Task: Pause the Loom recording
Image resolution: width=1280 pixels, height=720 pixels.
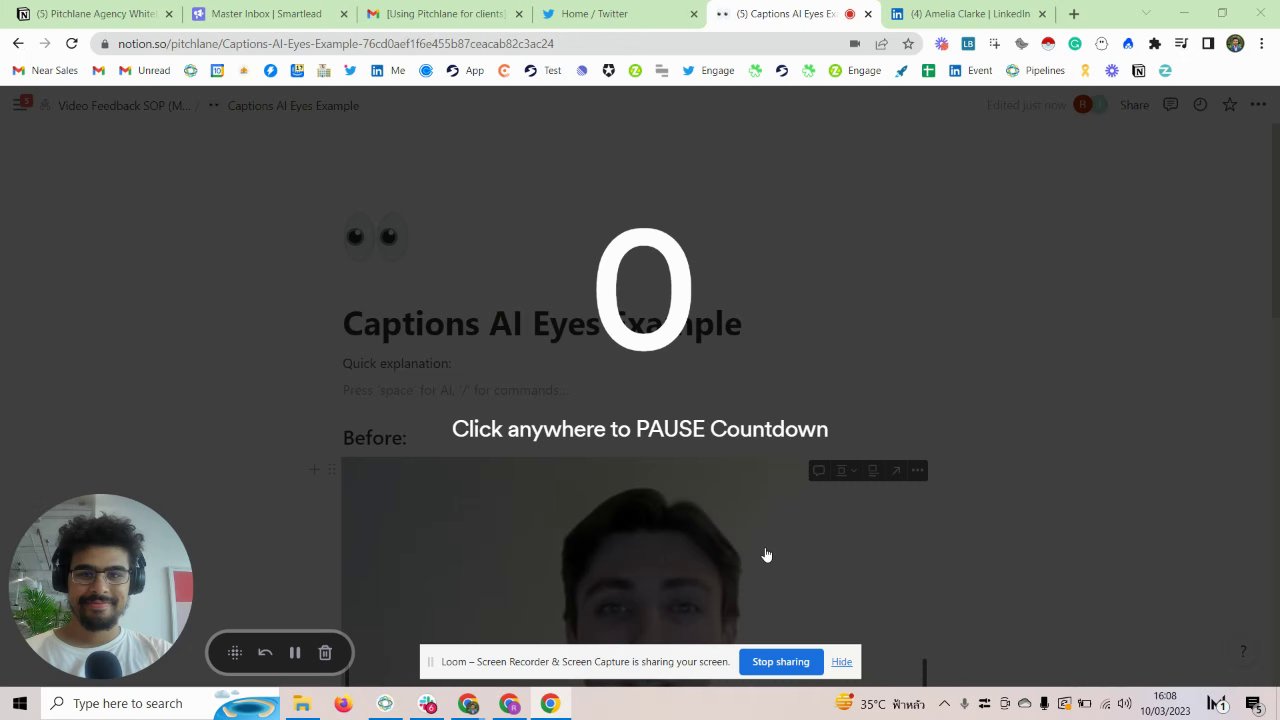Action: coord(295,653)
